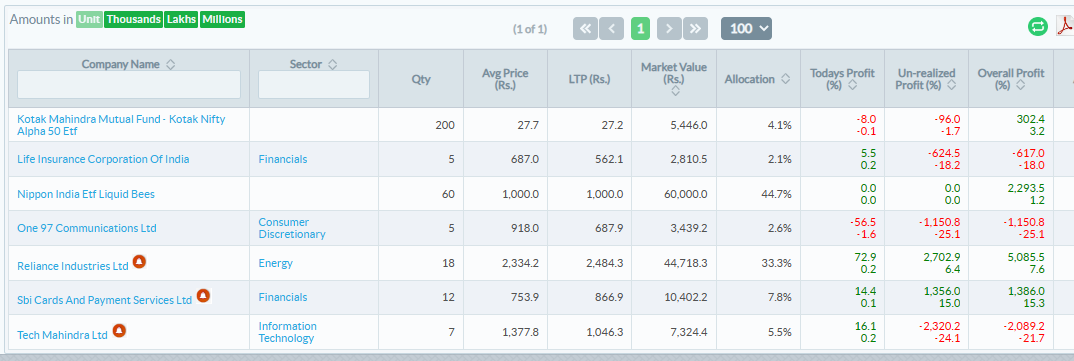Click the Consumer Discretionary sector link
1074x361 pixels.
(292, 228)
